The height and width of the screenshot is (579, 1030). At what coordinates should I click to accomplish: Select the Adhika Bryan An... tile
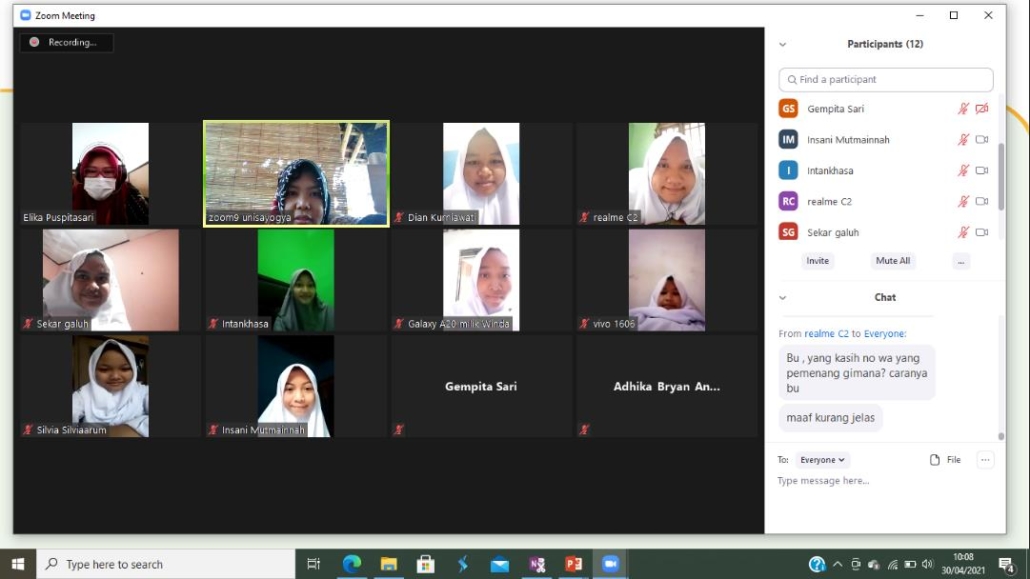[667, 386]
